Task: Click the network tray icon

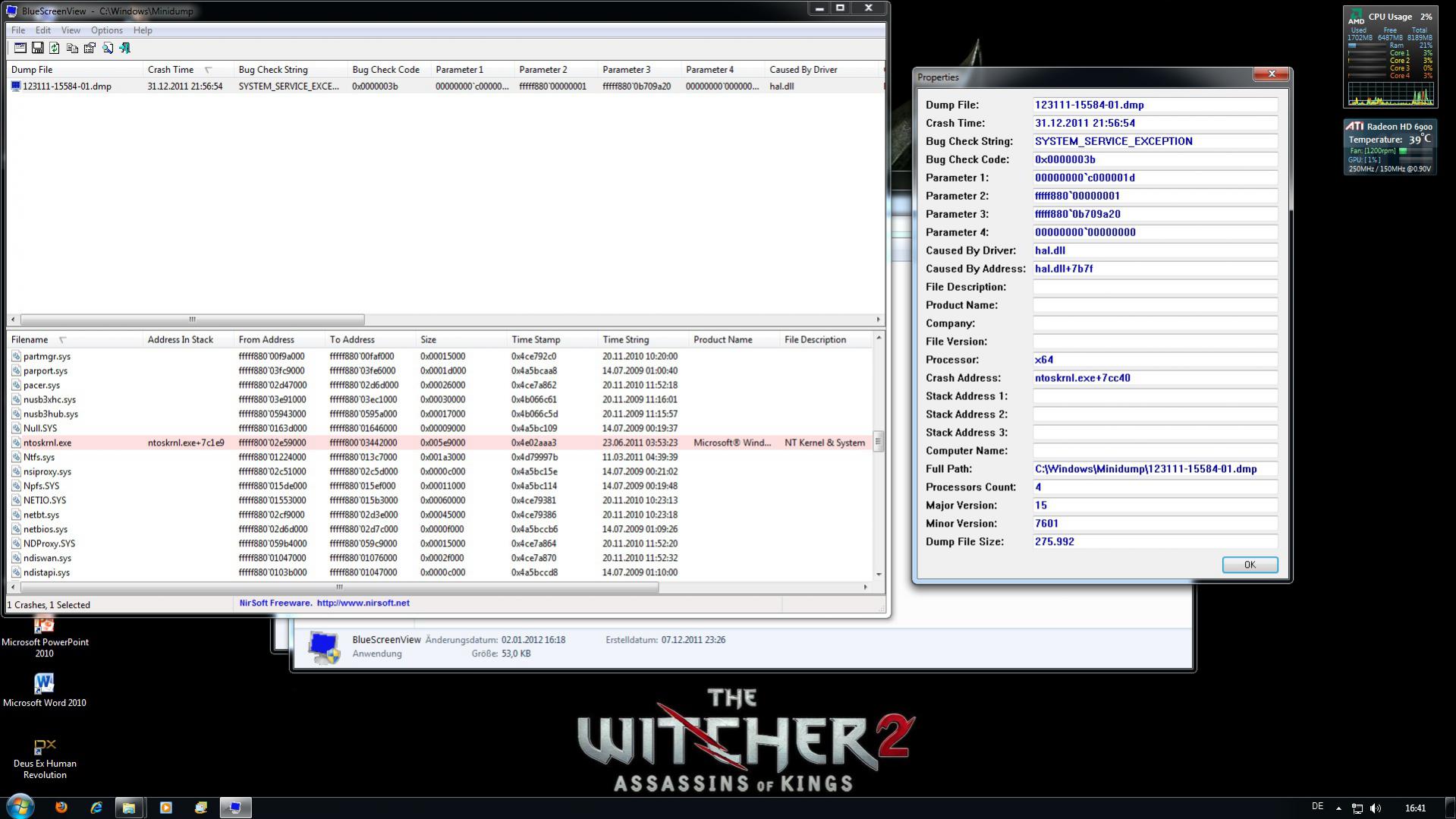Action: click(1357, 808)
